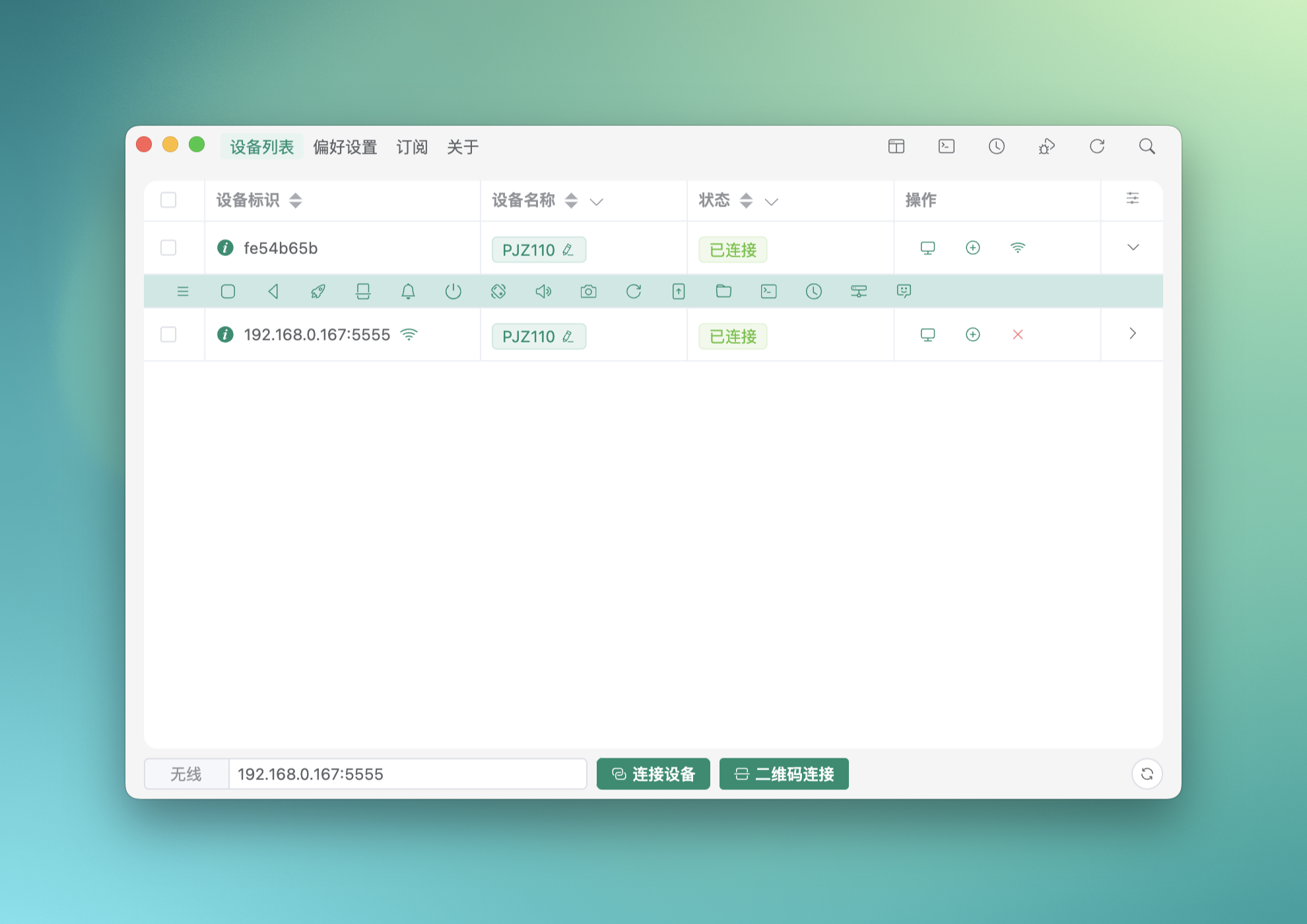Click the notification bell icon
The width and height of the screenshot is (1307, 924).
click(x=408, y=291)
